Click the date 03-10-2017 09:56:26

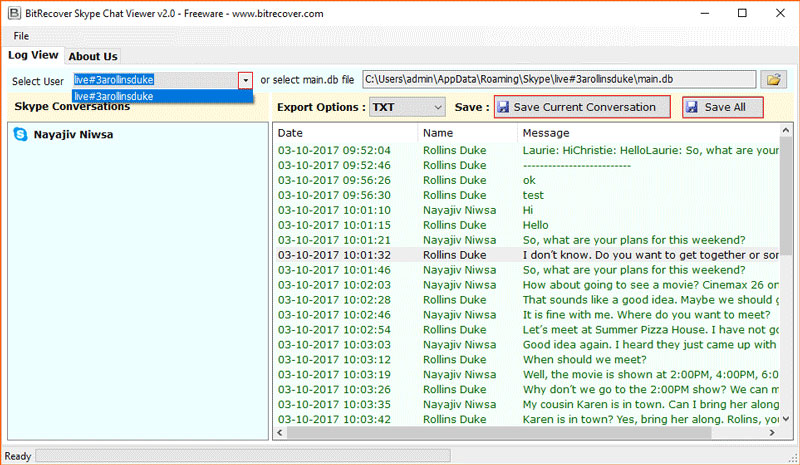[334, 180]
